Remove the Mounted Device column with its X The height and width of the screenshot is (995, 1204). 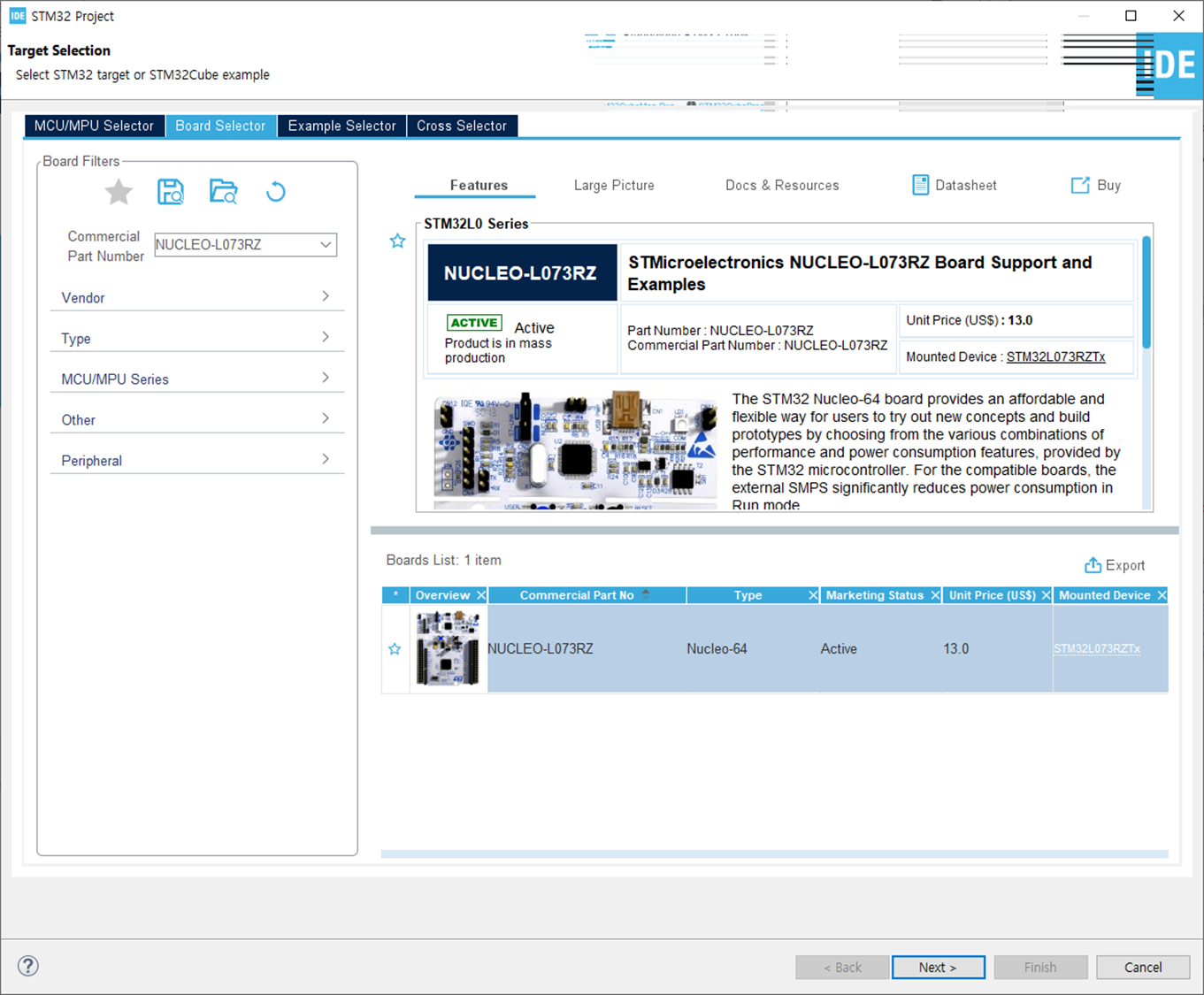click(x=1162, y=595)
